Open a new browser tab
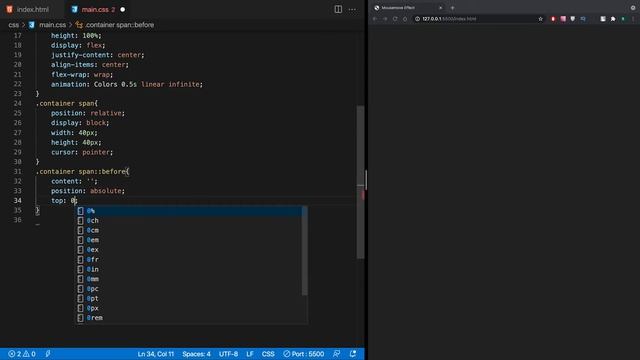Image resolution: width=640 pixels, height=360 pixels. pyautogui.click(x=452, y=8)
